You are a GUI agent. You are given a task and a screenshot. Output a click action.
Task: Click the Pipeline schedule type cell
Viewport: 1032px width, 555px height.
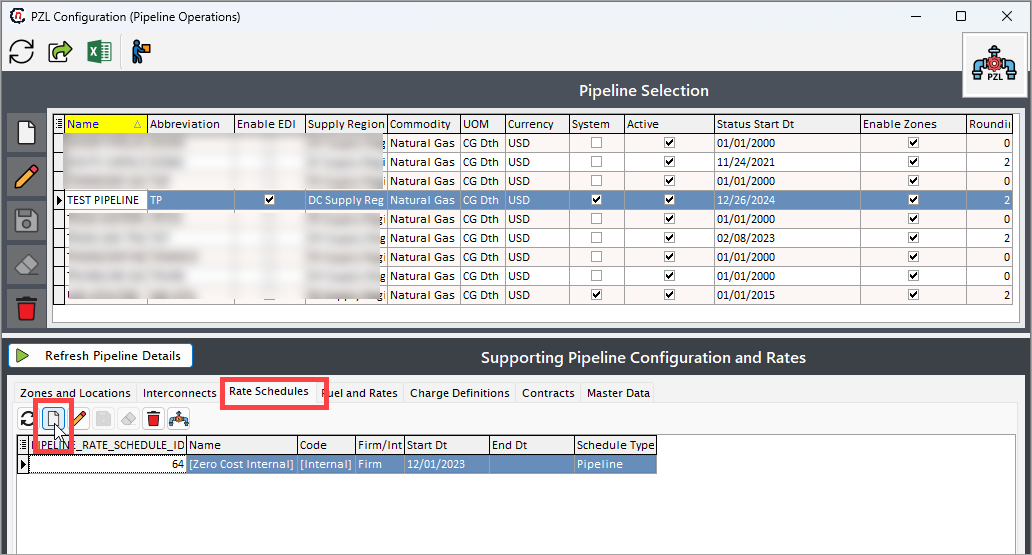615,464
